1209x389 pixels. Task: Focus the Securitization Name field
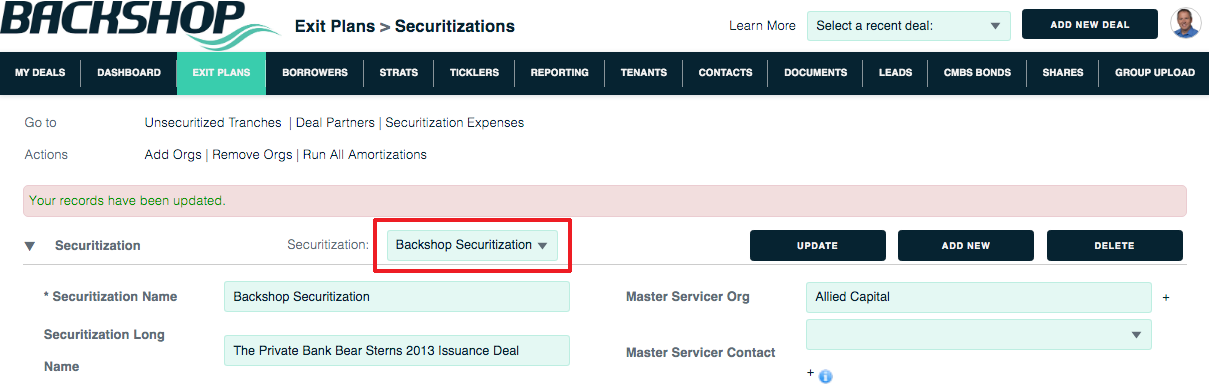pyautogui.click(x=397, y=297)
